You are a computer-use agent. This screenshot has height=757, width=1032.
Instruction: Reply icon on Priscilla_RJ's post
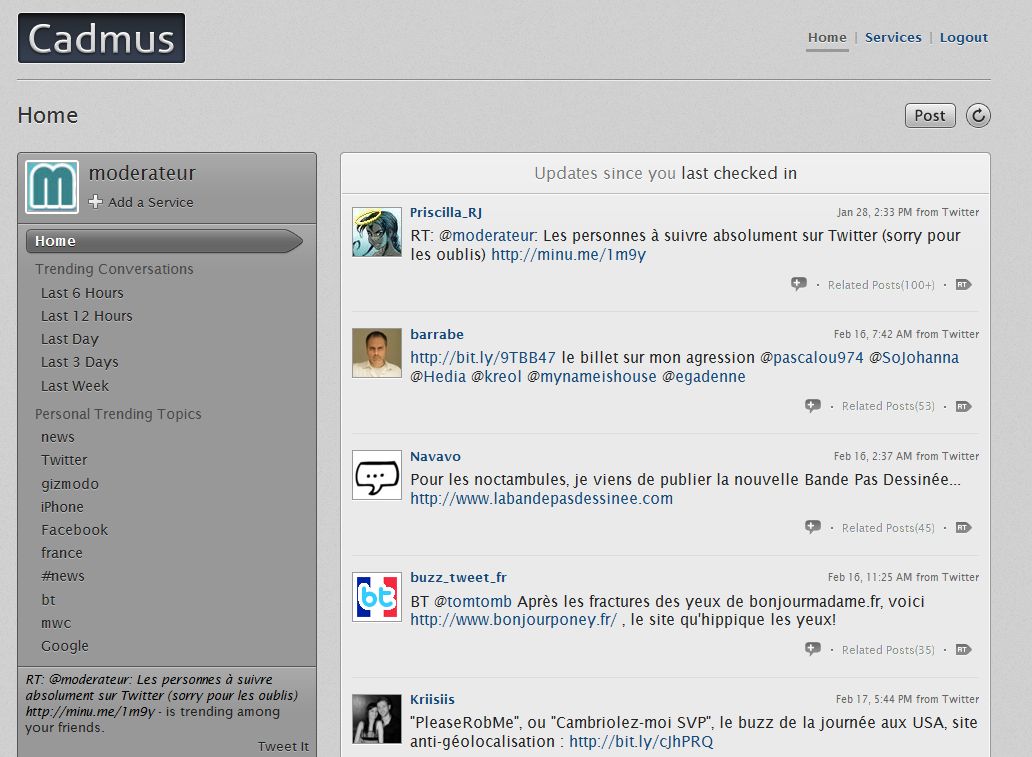point(798,284)
